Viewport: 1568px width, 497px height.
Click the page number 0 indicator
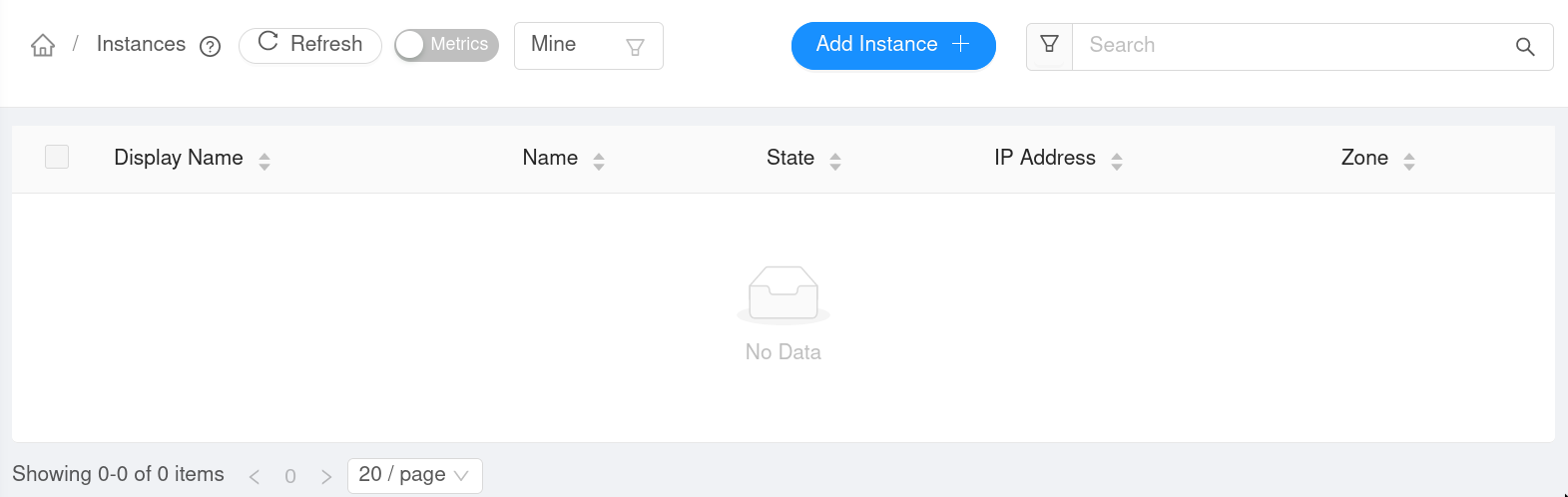coord(290,476)
